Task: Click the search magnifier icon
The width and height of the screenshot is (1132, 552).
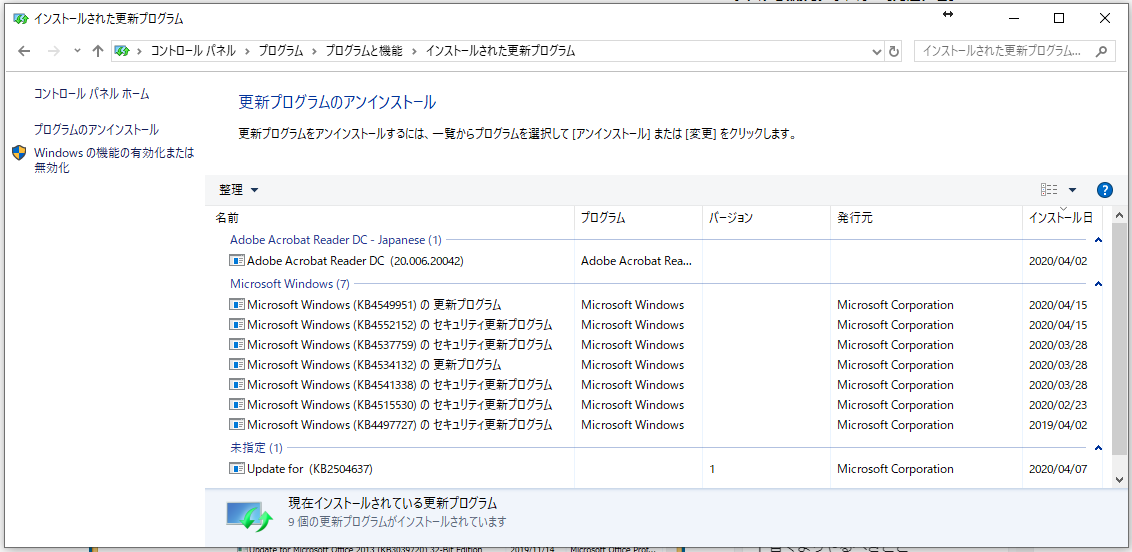Action: click(1101, 51)
